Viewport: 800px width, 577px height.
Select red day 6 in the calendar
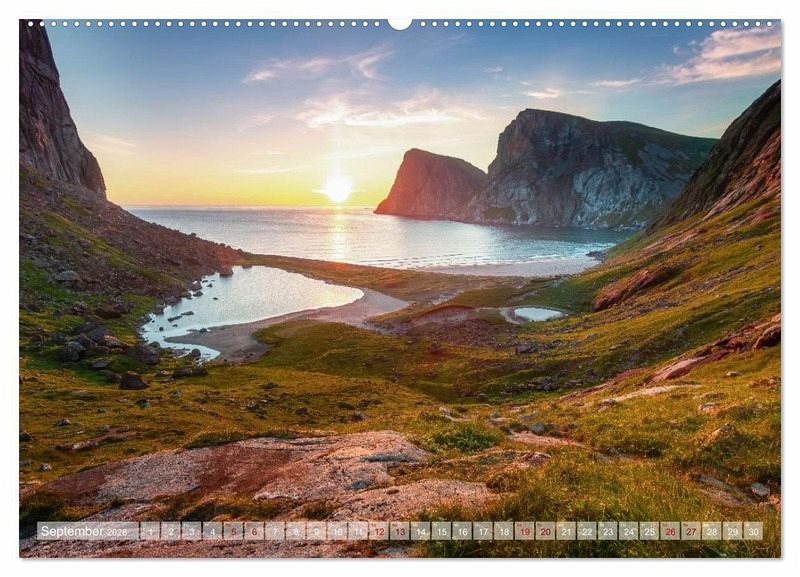tap(254, 531)
